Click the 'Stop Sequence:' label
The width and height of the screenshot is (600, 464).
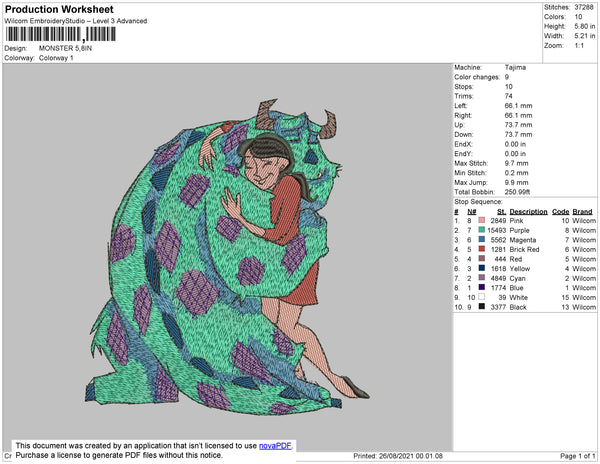pos(478,202)
